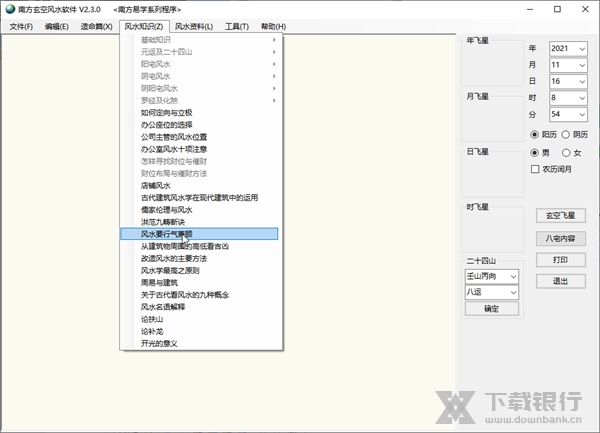Screen dimensions: 600x433
Task: Open the 工具(T) menu
Action: click(x=237, y=26)
